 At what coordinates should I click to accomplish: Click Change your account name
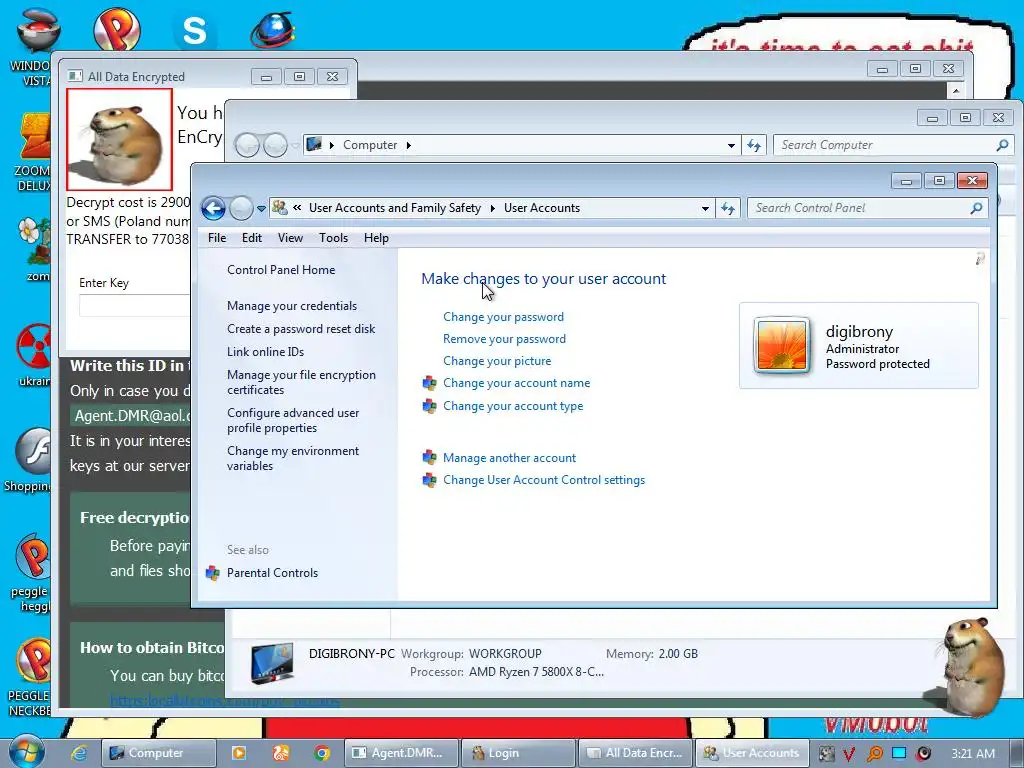[516, 383]
